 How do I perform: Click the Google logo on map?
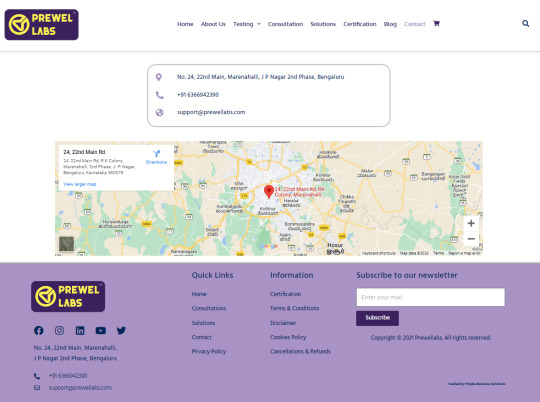pos(269,246)
